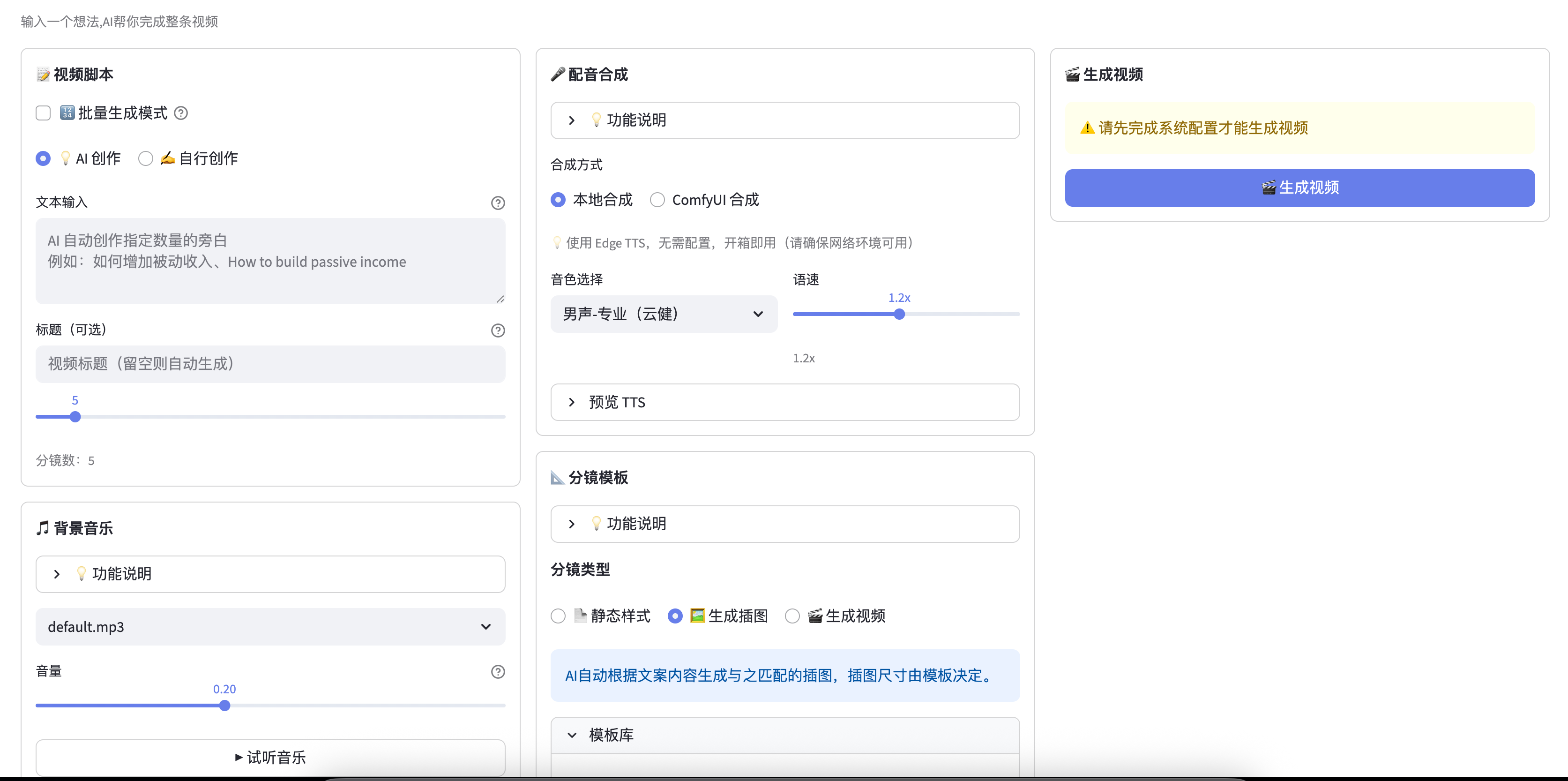Click the blue 生成视频 button
The width and height of the screenshot is (1568, 781).
1299,188
